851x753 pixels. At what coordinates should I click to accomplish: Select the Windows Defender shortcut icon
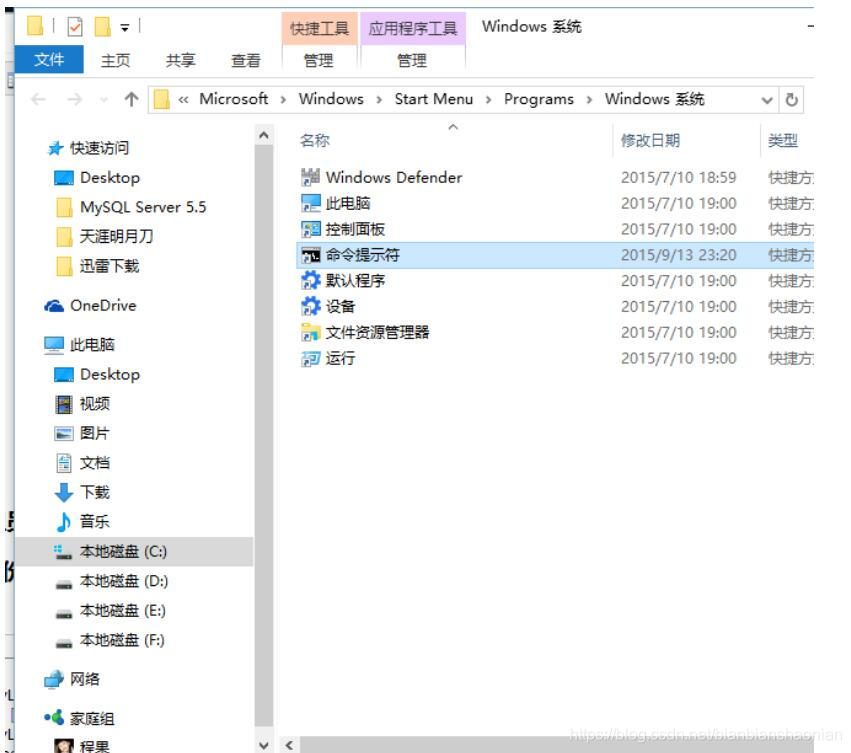[310, 177]
